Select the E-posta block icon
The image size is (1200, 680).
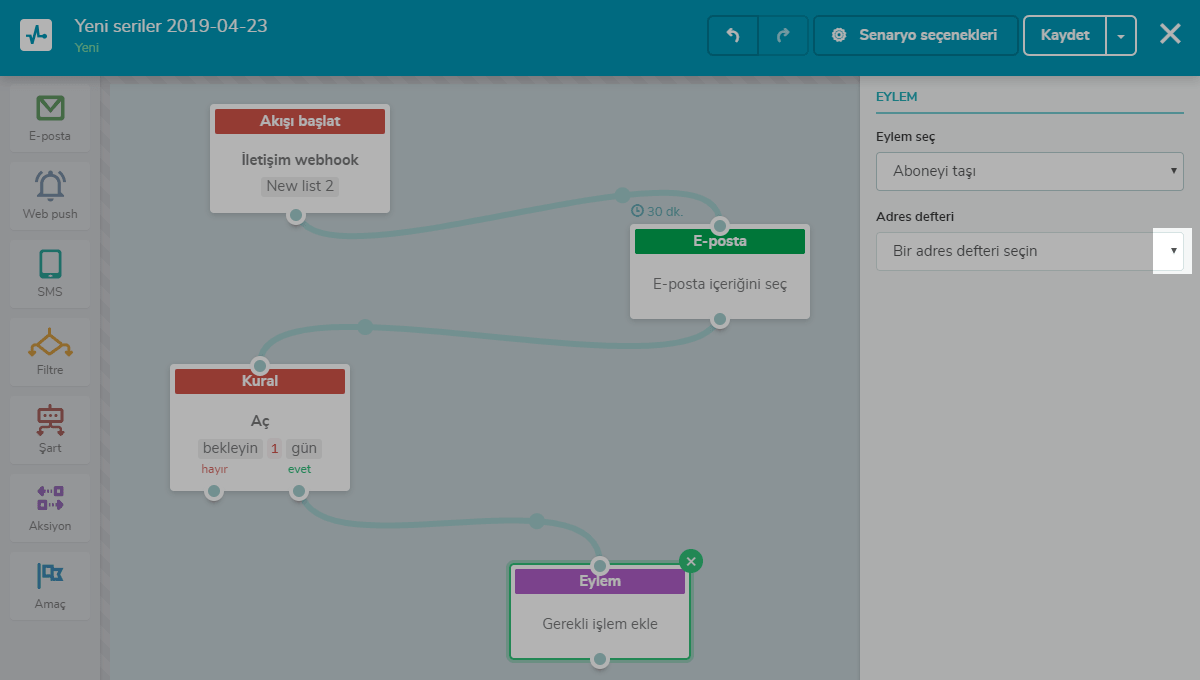coord(50,108)
